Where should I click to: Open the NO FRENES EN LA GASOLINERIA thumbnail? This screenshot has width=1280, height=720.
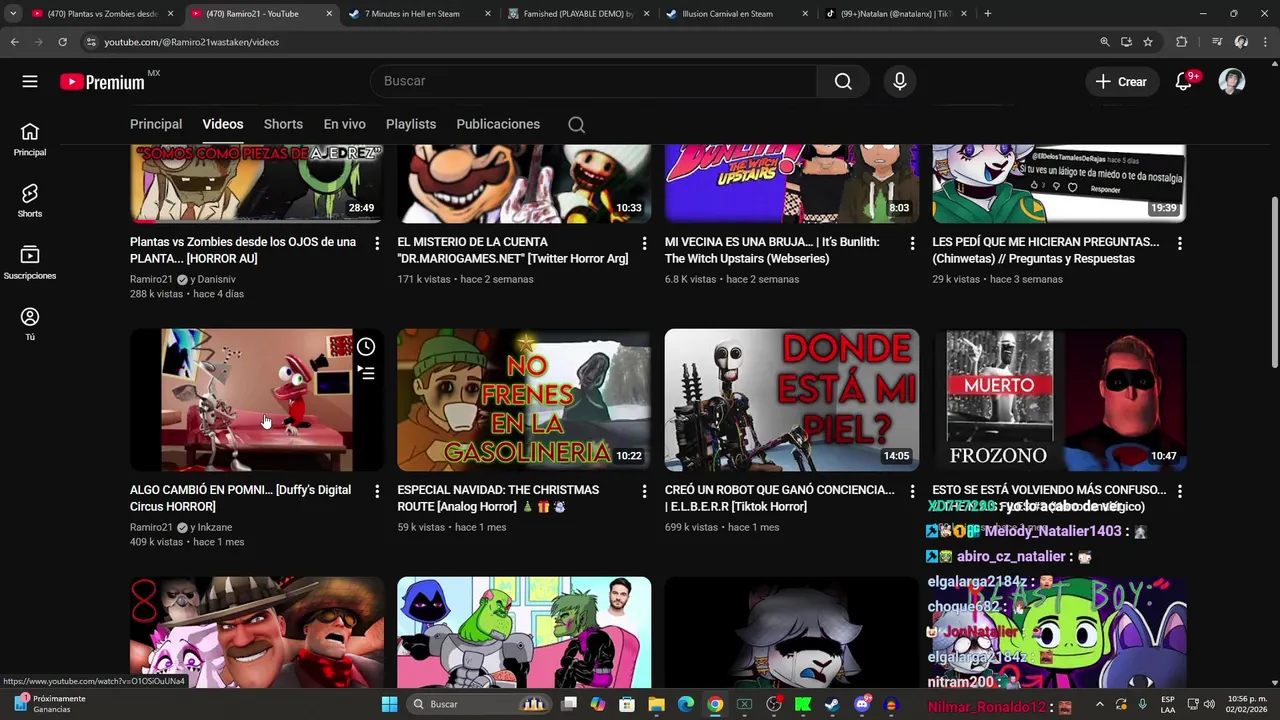[x=524, y=400]
